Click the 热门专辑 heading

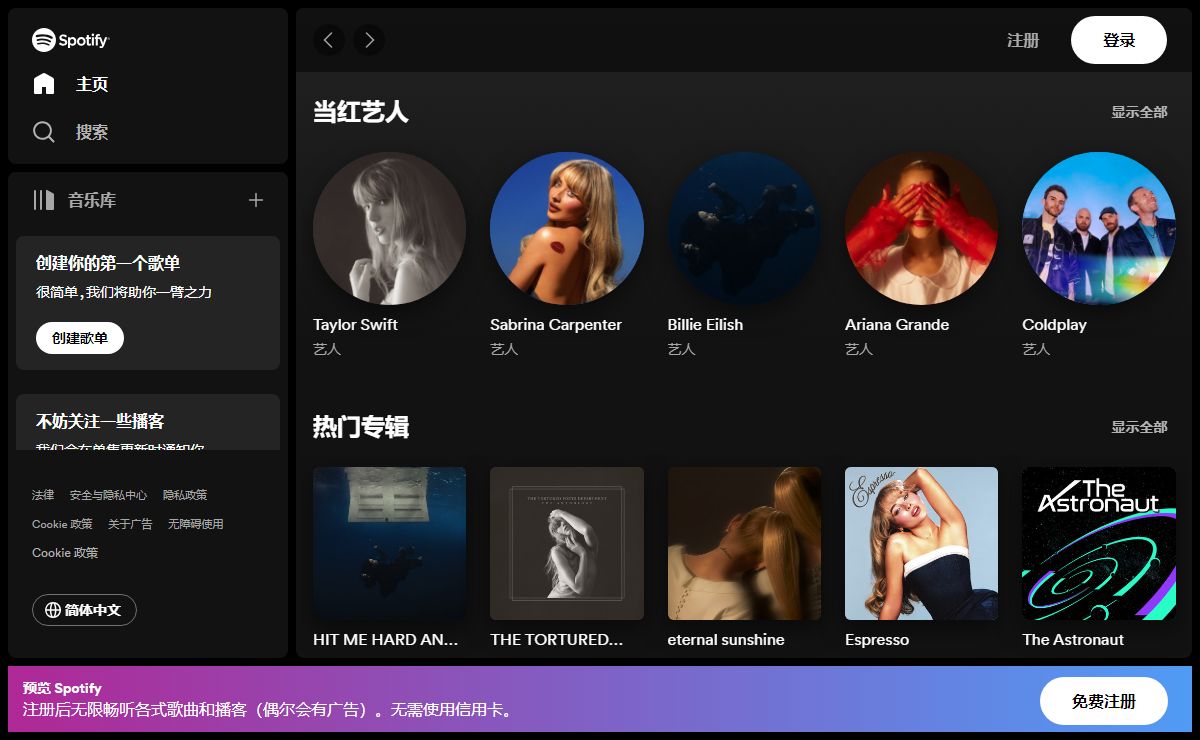[x=361, y=427]
